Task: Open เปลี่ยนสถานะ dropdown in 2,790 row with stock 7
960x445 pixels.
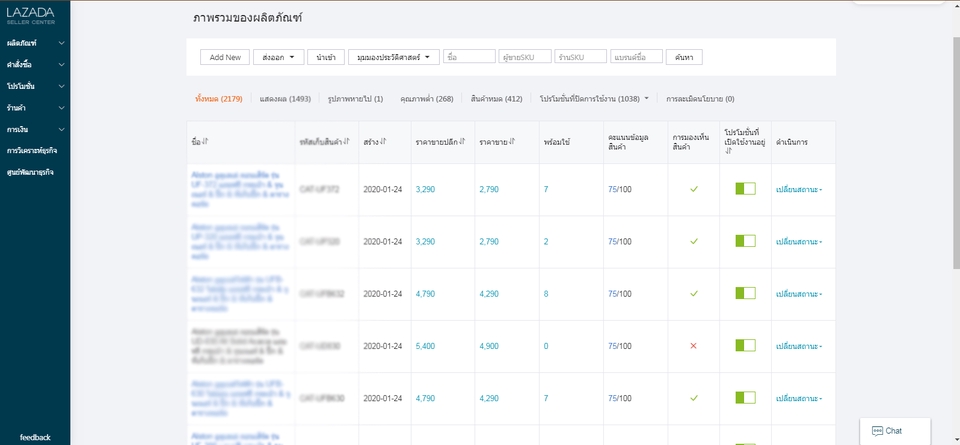Action: pyautogui.click(x=799, y=189)
